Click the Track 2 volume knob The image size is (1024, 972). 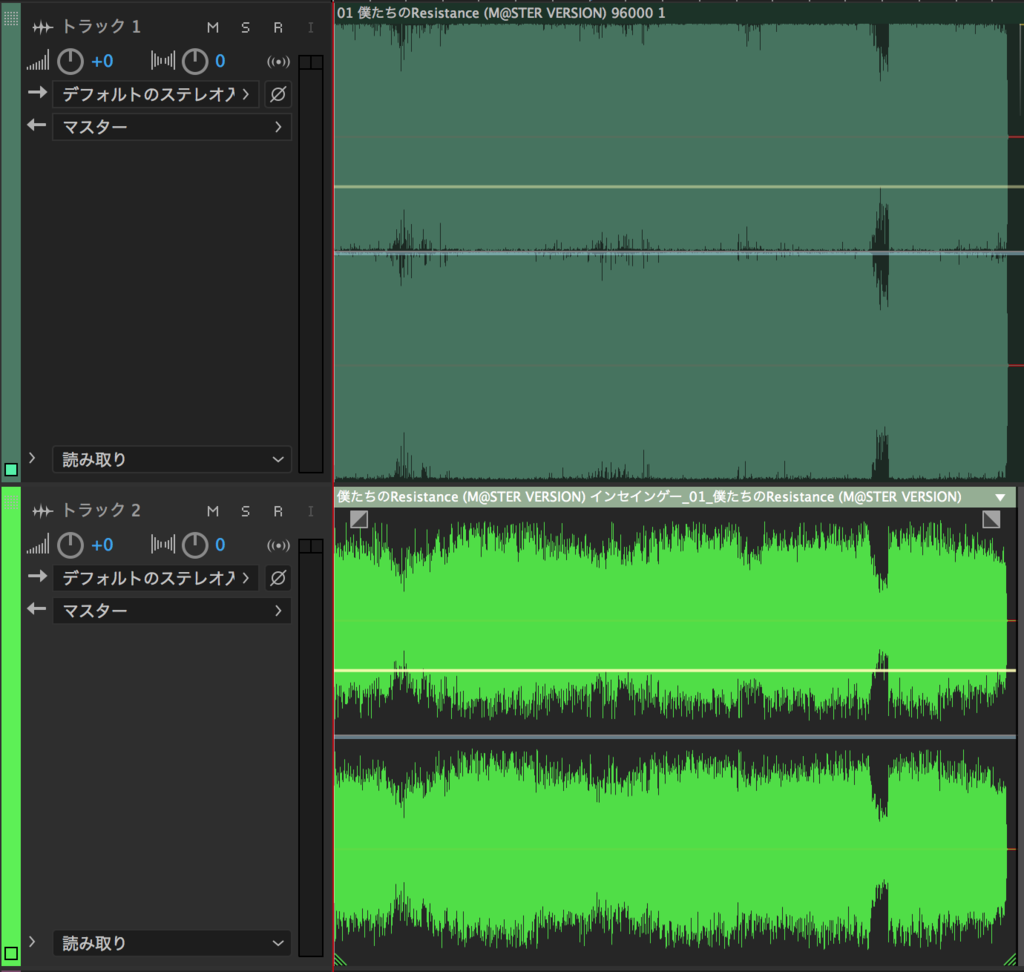71,545
